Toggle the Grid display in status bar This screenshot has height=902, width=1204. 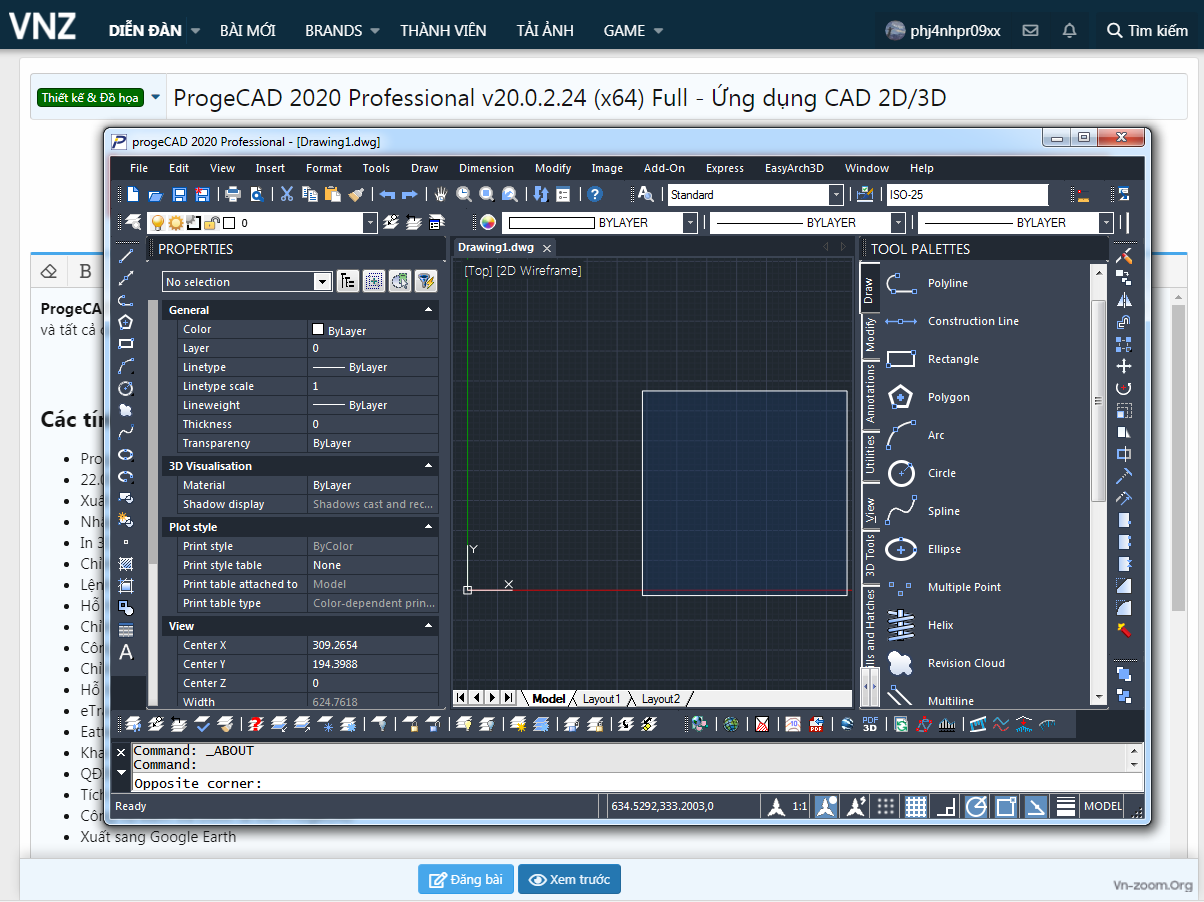pyautogui.click(x=916, y=806)
